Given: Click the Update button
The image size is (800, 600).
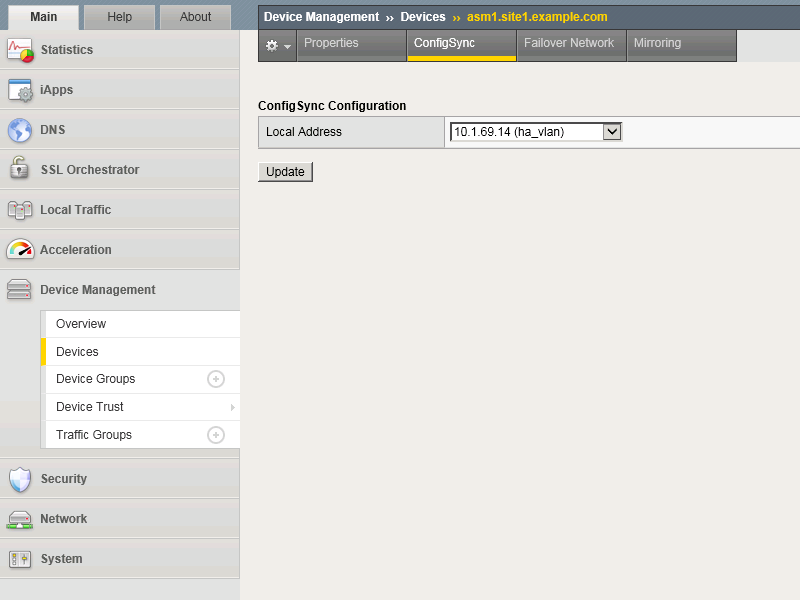Looking at the screenshot, I should click(285, 172).
